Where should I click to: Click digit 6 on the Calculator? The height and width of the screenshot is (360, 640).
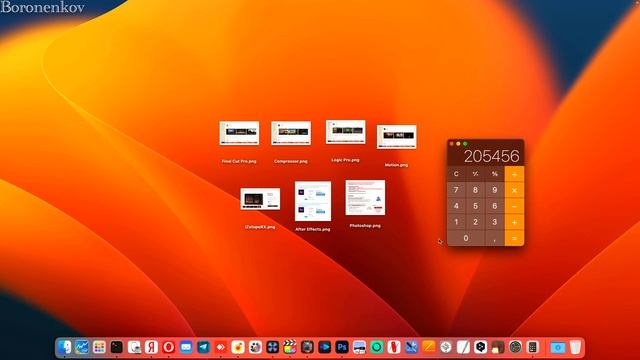495,206
